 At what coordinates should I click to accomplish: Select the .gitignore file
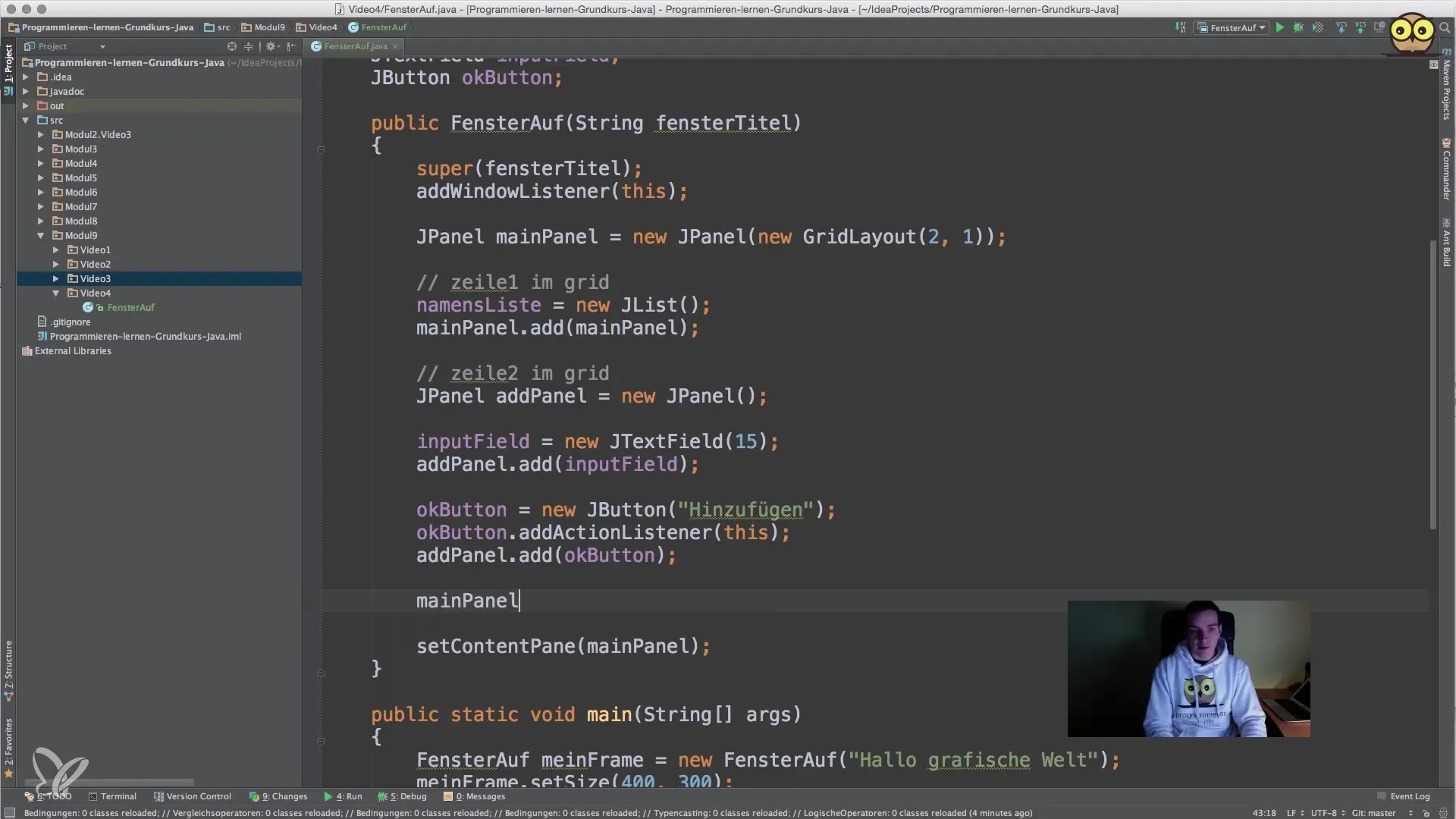[70, 322]
